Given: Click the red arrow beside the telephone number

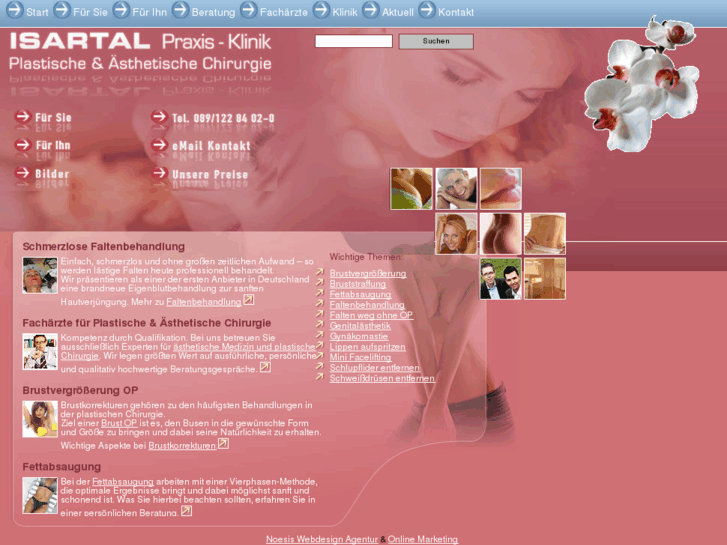Looking at the screenshot, I should pyautogui.click(x=159, y=116).
